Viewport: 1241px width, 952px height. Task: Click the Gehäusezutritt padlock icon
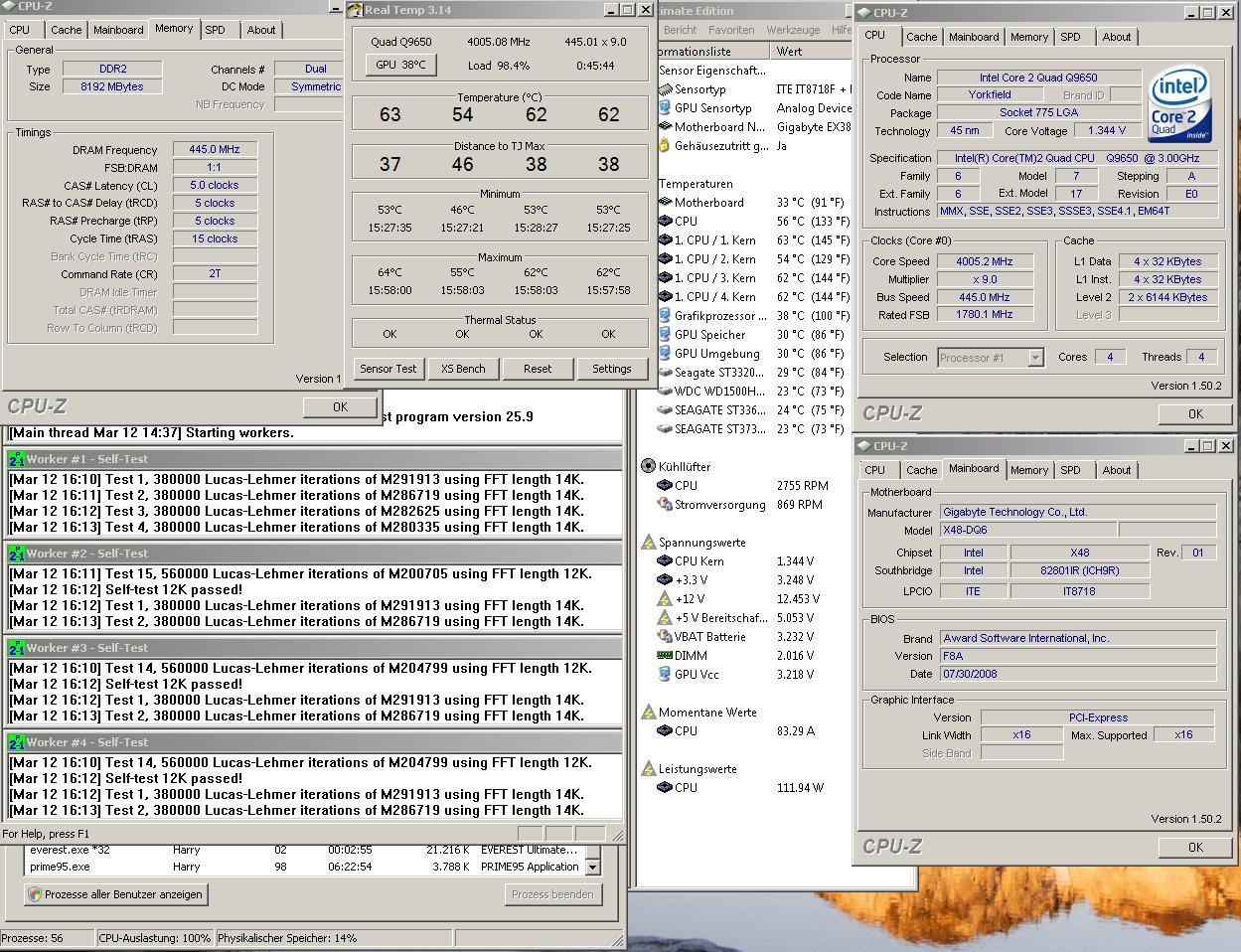(665, 146)
